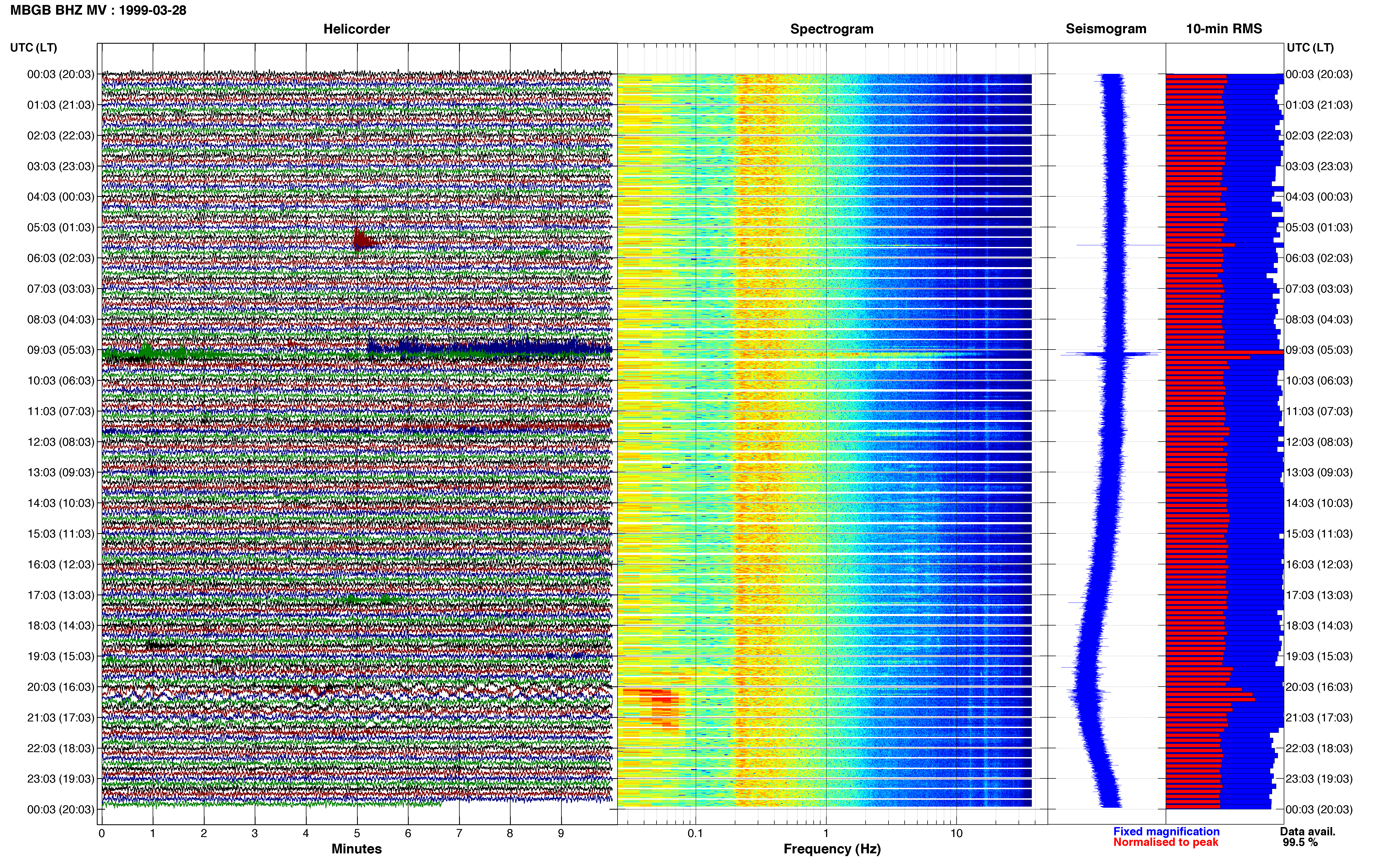The image size is (1388, 868).
Task: Click the '99.5 %' data availability value
Action: pos(1300,842)
